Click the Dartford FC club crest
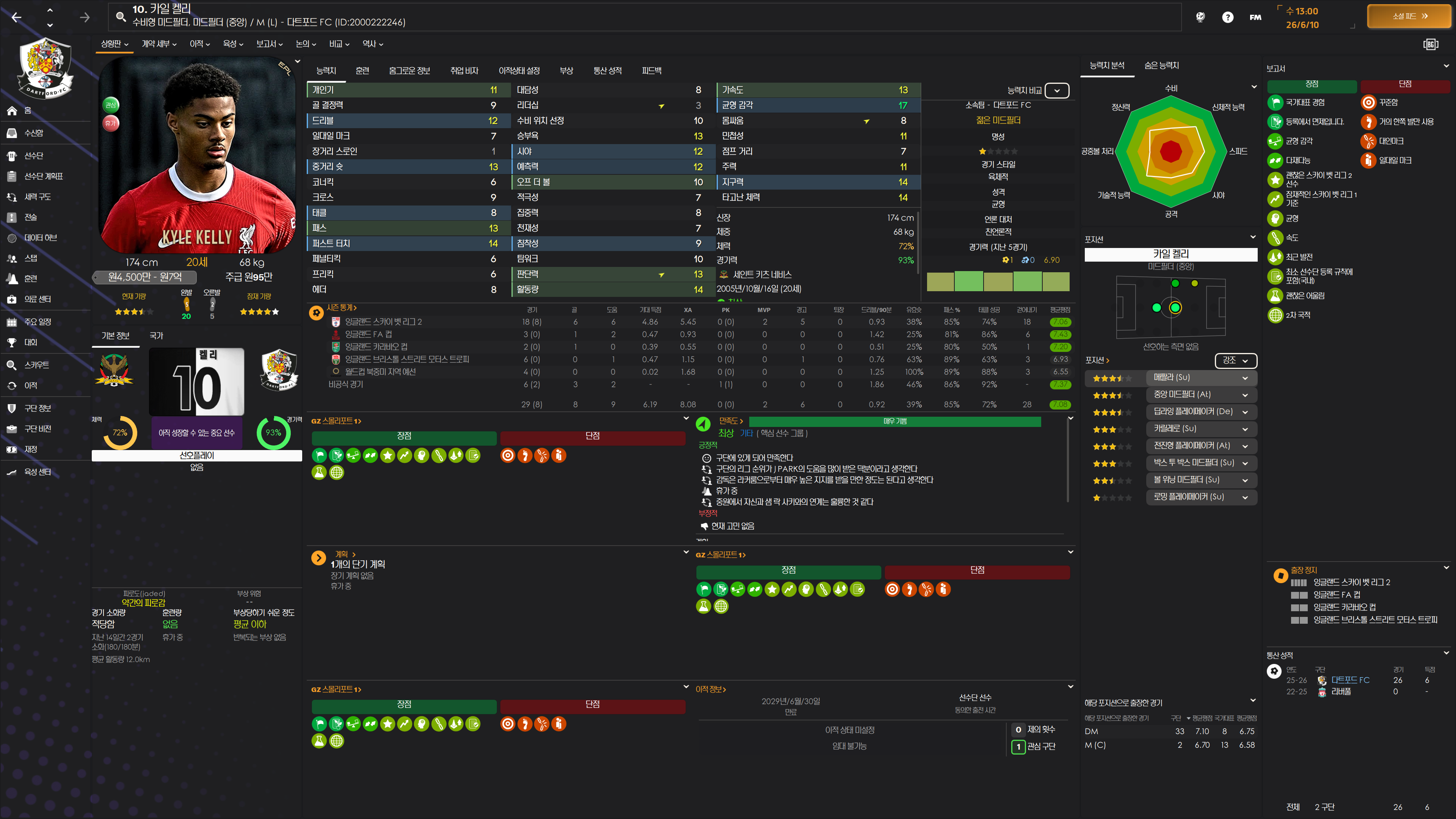The height and width of the screenshot is (819, 1456). (45, 68)
